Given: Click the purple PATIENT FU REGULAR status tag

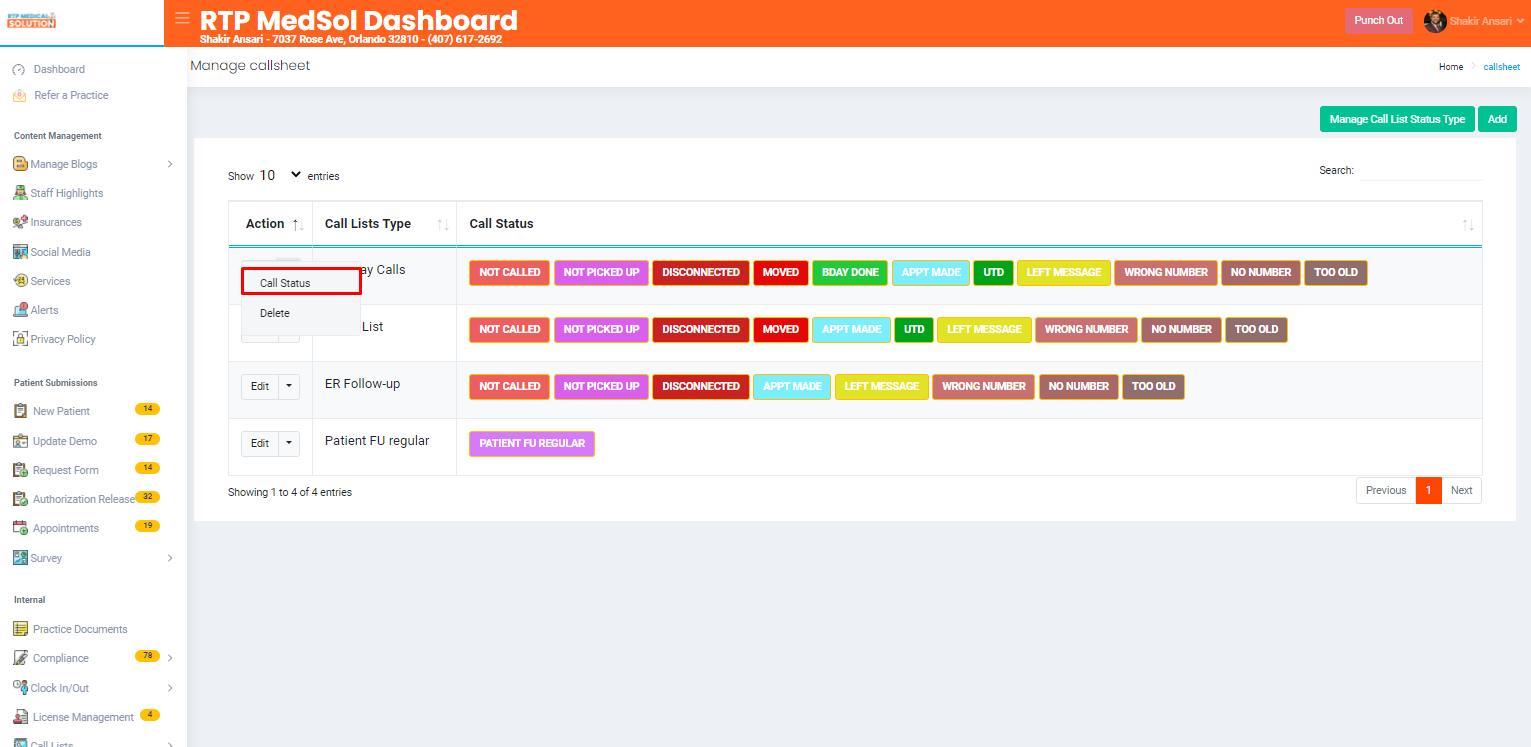Looking at the screenshot, I should pos(532,443).
